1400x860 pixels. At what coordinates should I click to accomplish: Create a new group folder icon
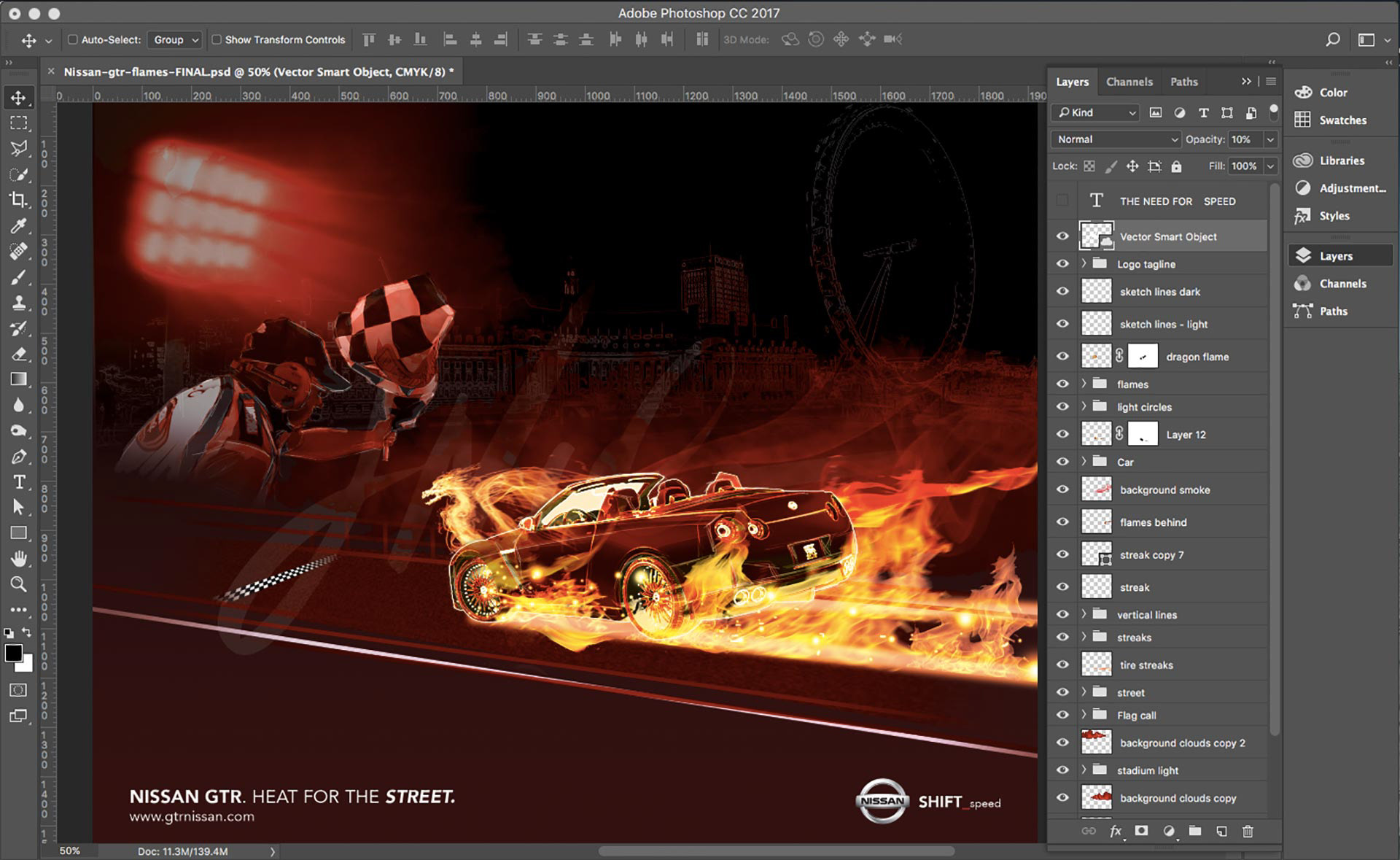(1194, 831)
